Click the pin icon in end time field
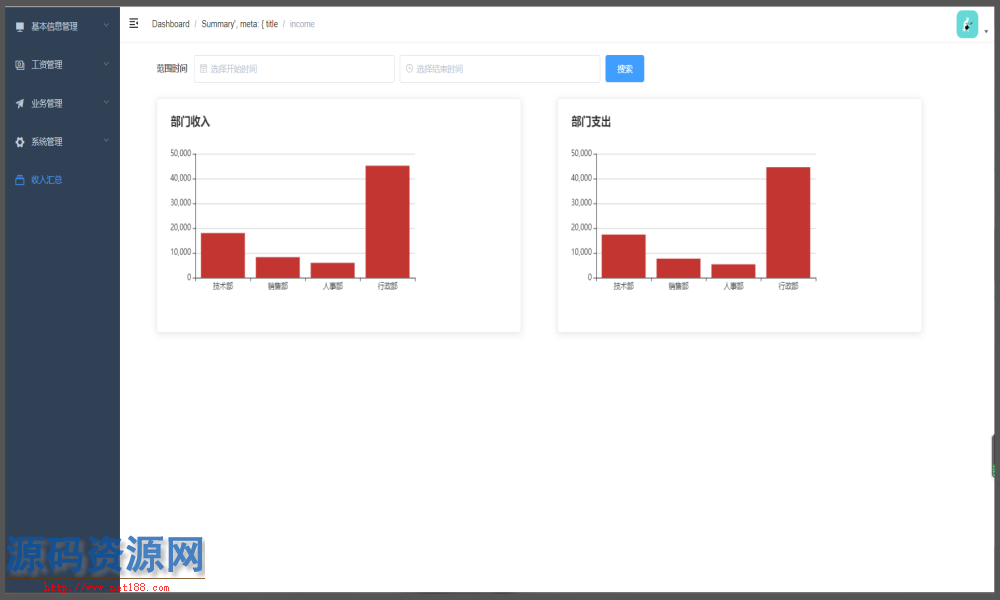The height and width of the screenshot is (600, 1000). tap(410, 69)
